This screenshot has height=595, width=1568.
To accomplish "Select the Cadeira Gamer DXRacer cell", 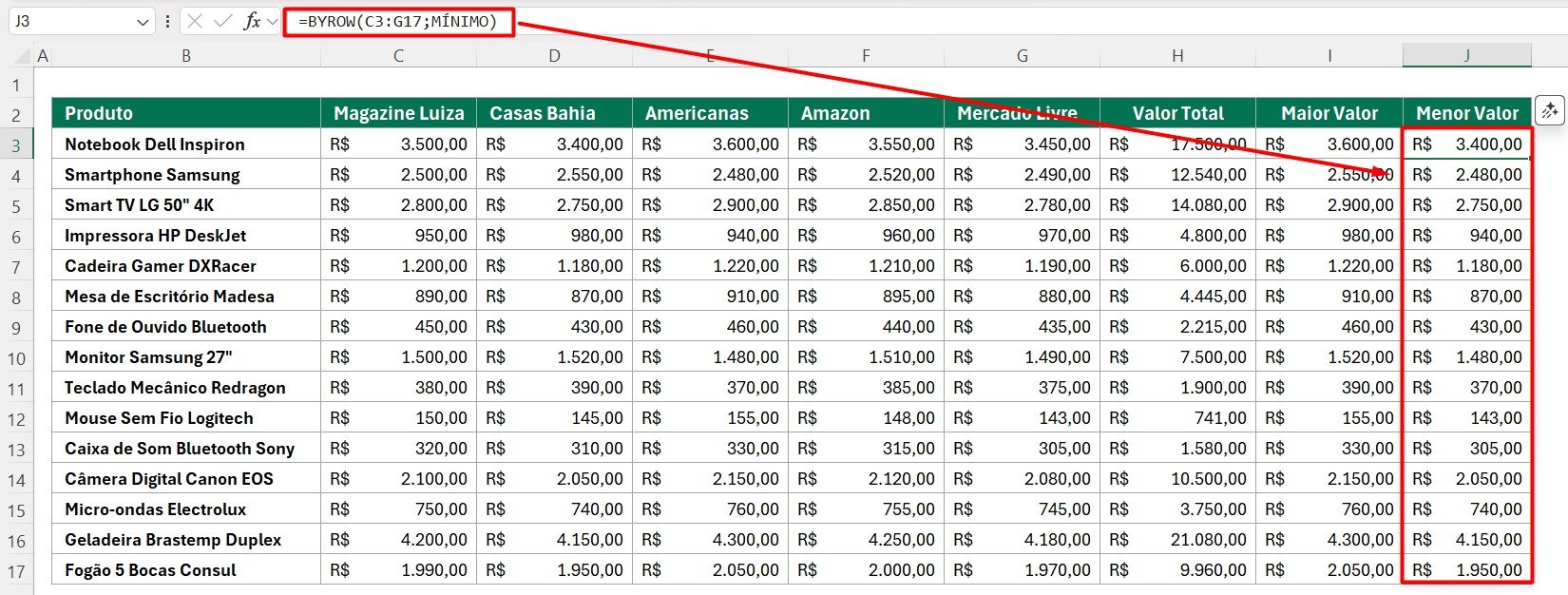I will (x=186, y=265).
